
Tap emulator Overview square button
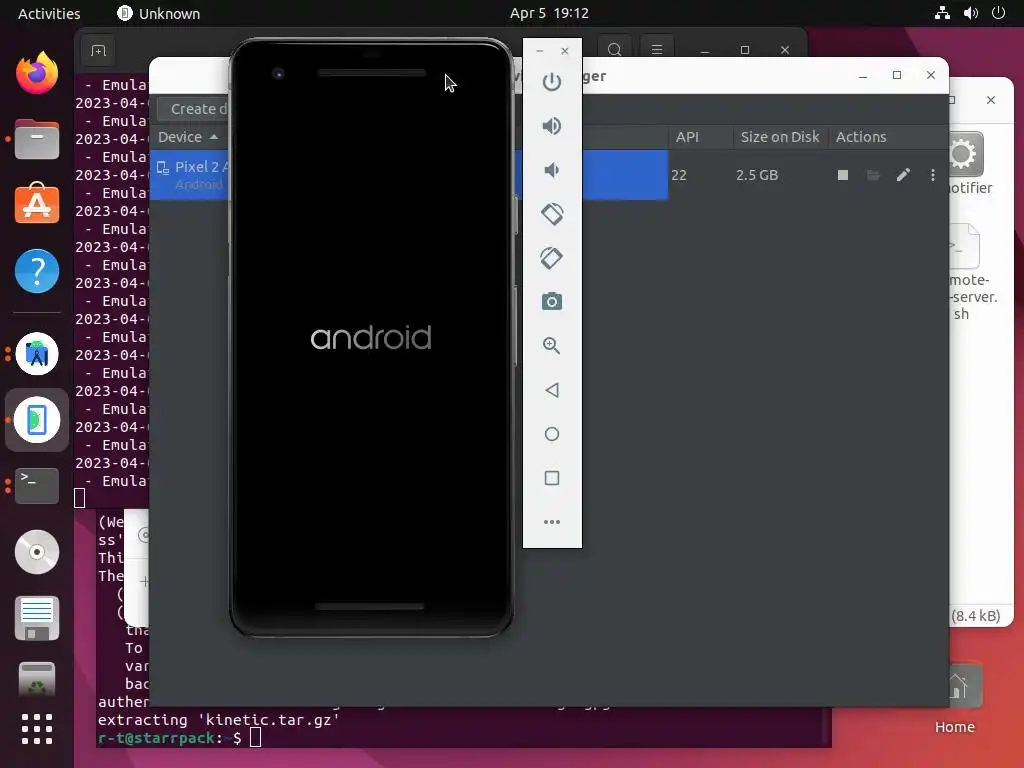(552, 478)
